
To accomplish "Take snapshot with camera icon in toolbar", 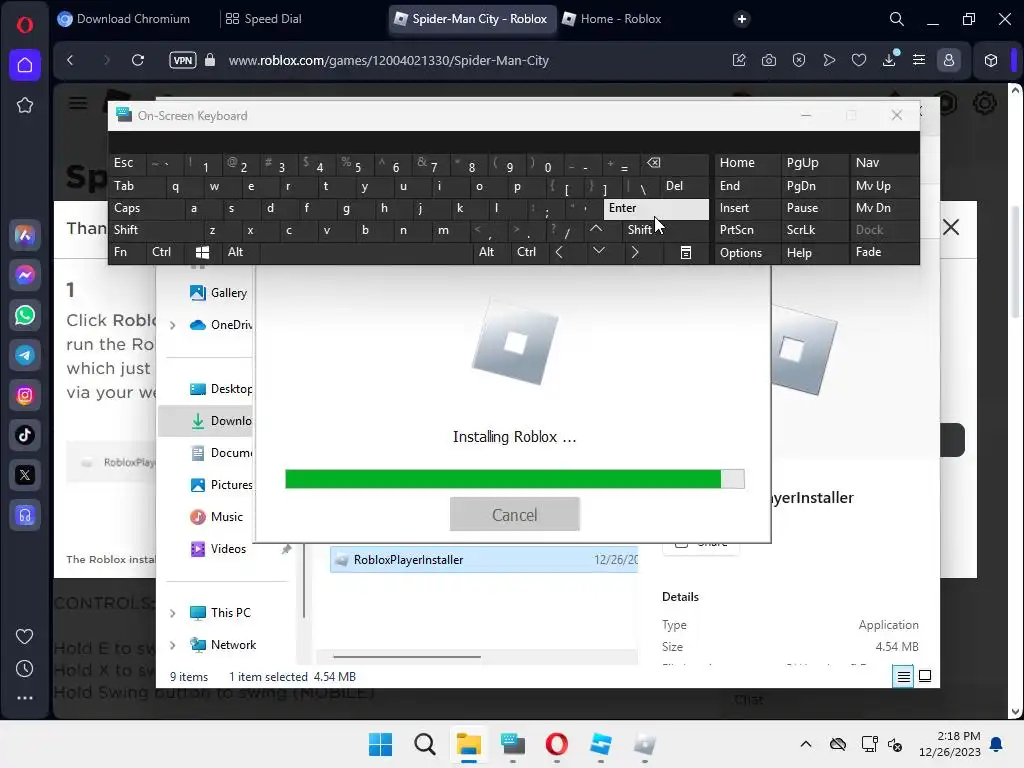I will [x=769, y=60].
